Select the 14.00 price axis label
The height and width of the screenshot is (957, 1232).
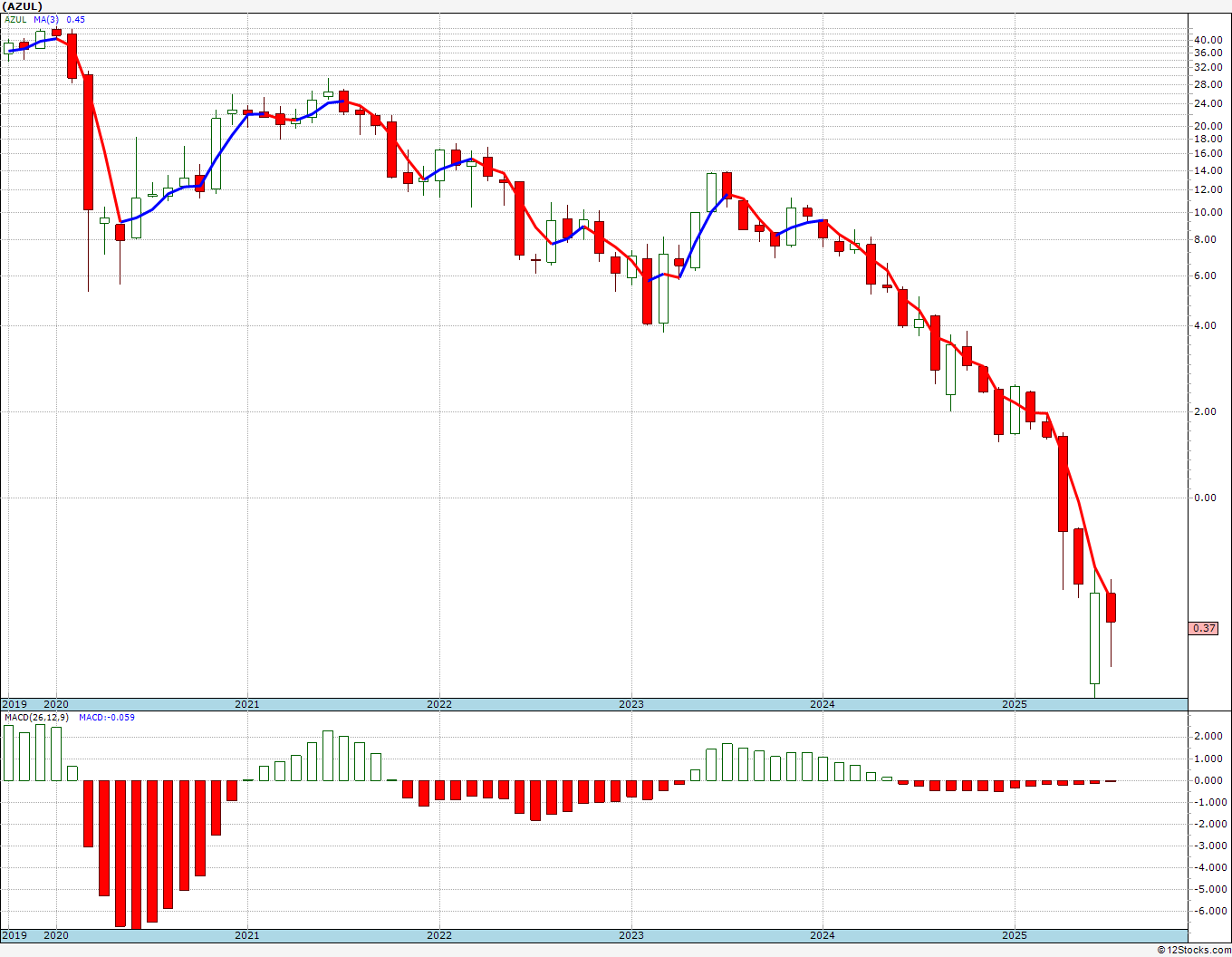1208,170
